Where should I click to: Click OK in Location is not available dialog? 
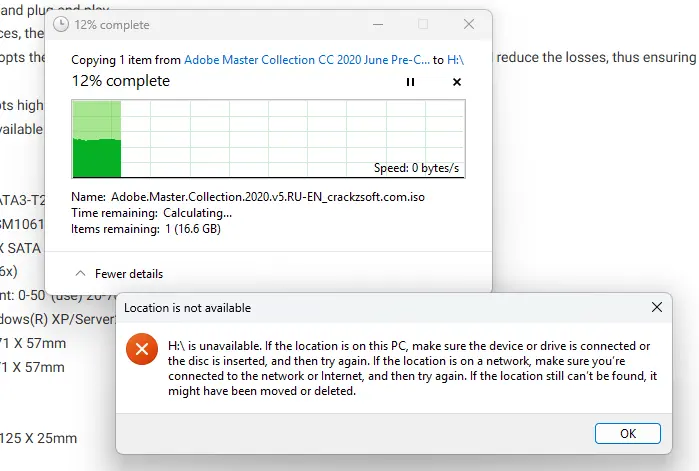coord(628,434)
